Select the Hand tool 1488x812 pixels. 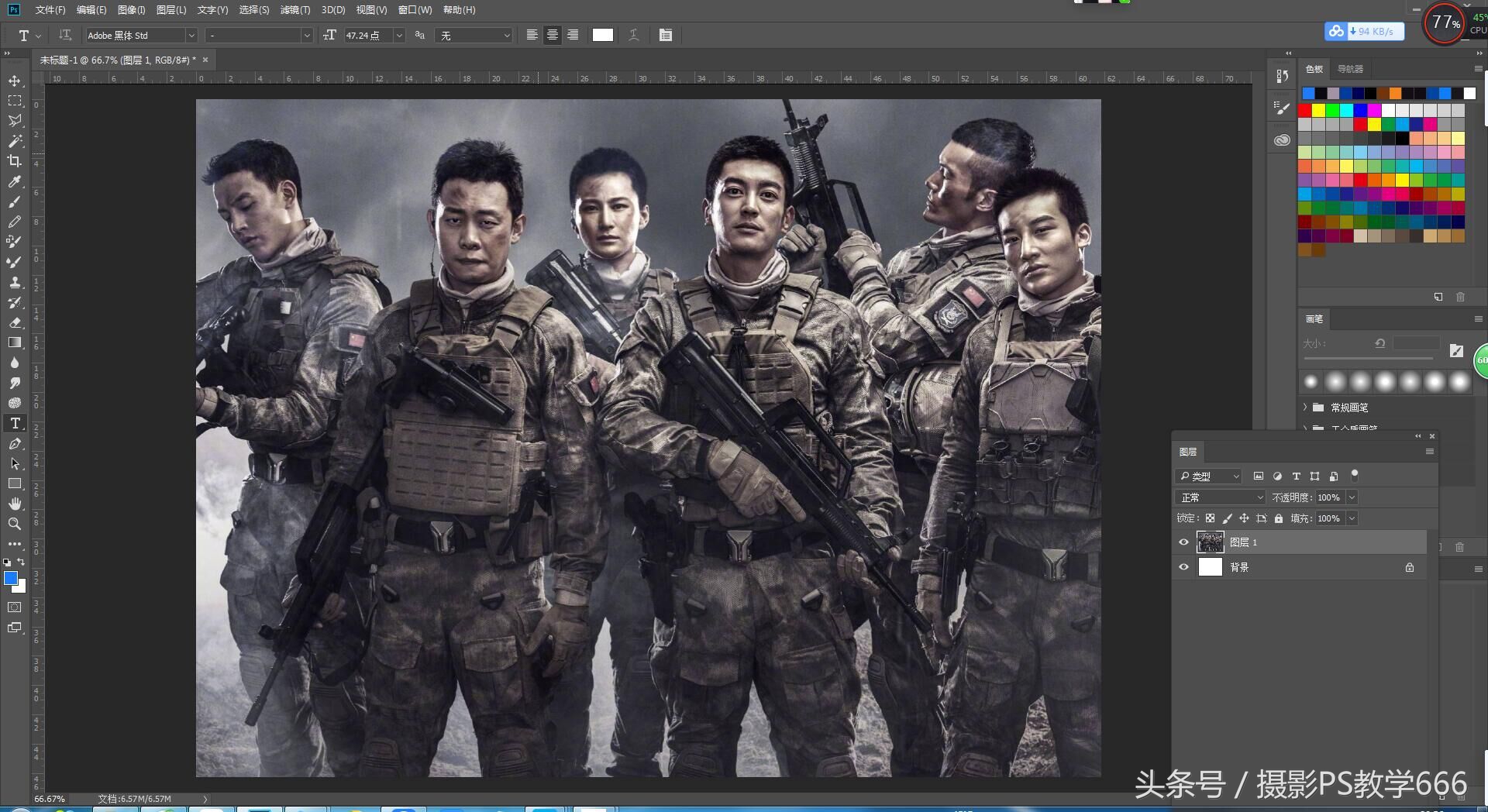coord(14,504)
